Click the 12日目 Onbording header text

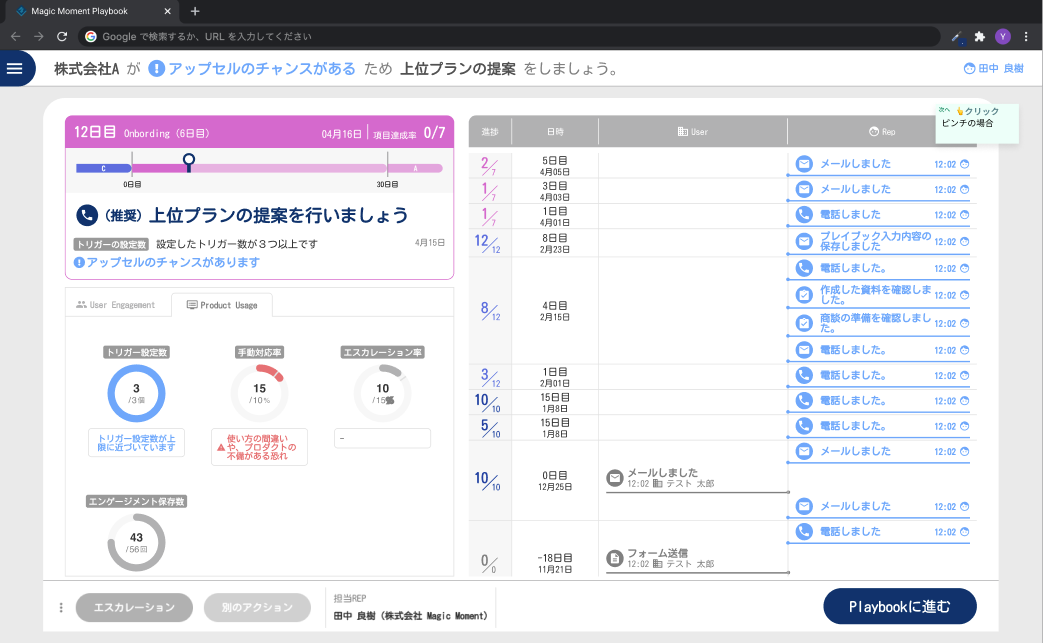(142, 132)
